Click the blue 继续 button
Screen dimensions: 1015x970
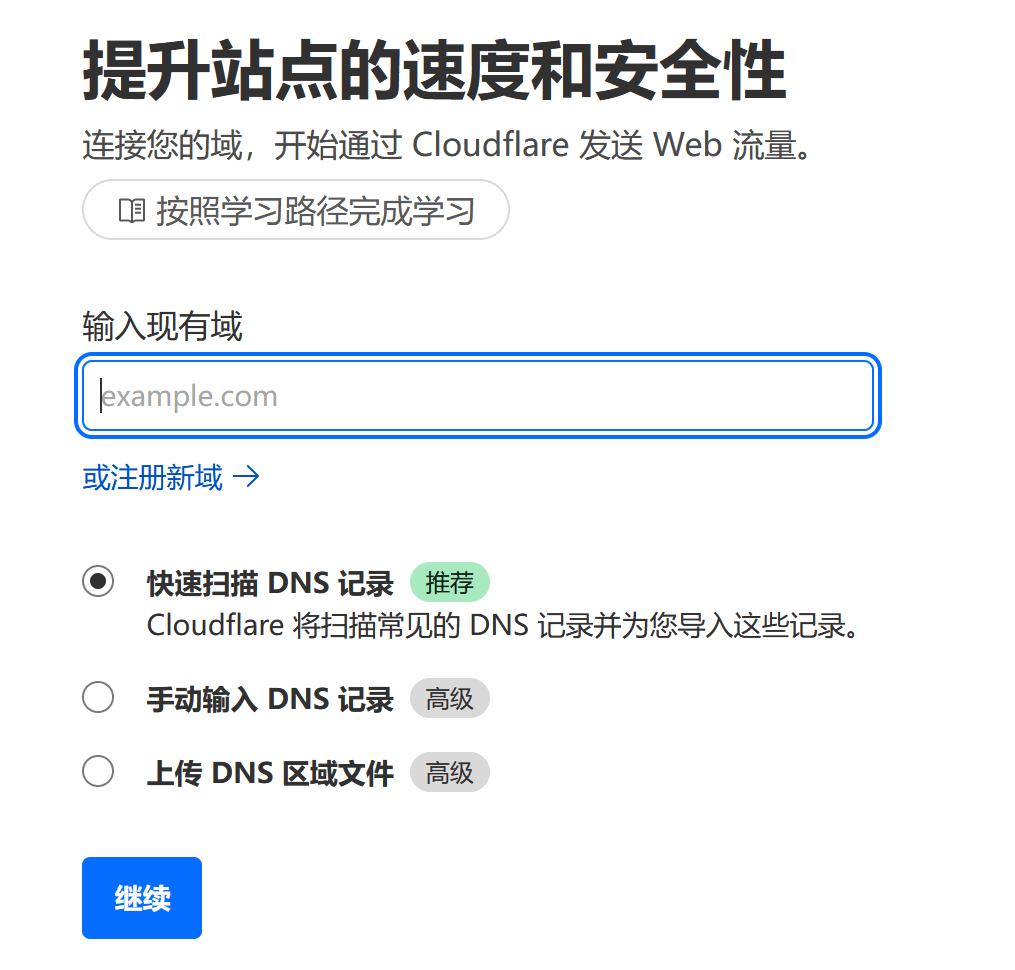[x=142, y=897]
